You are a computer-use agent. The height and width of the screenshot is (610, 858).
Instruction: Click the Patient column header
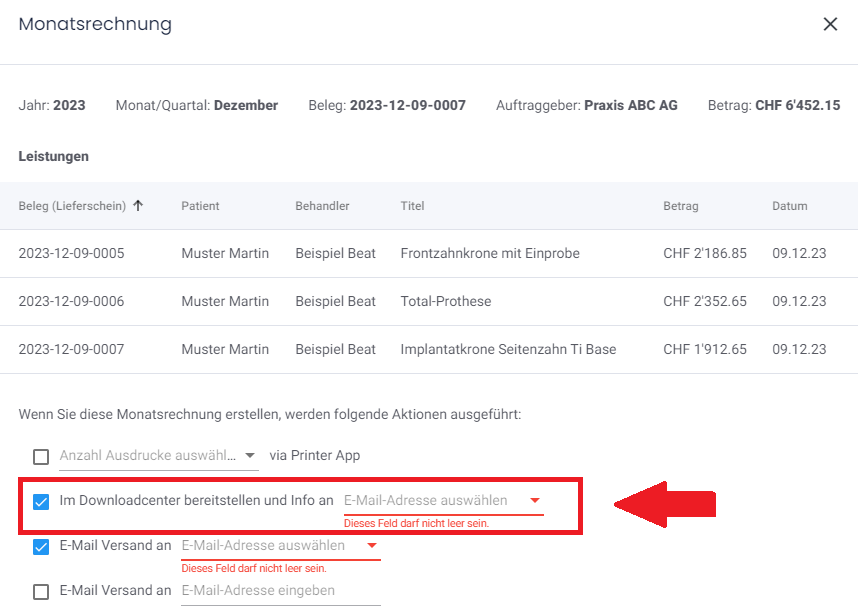[200, 205]
